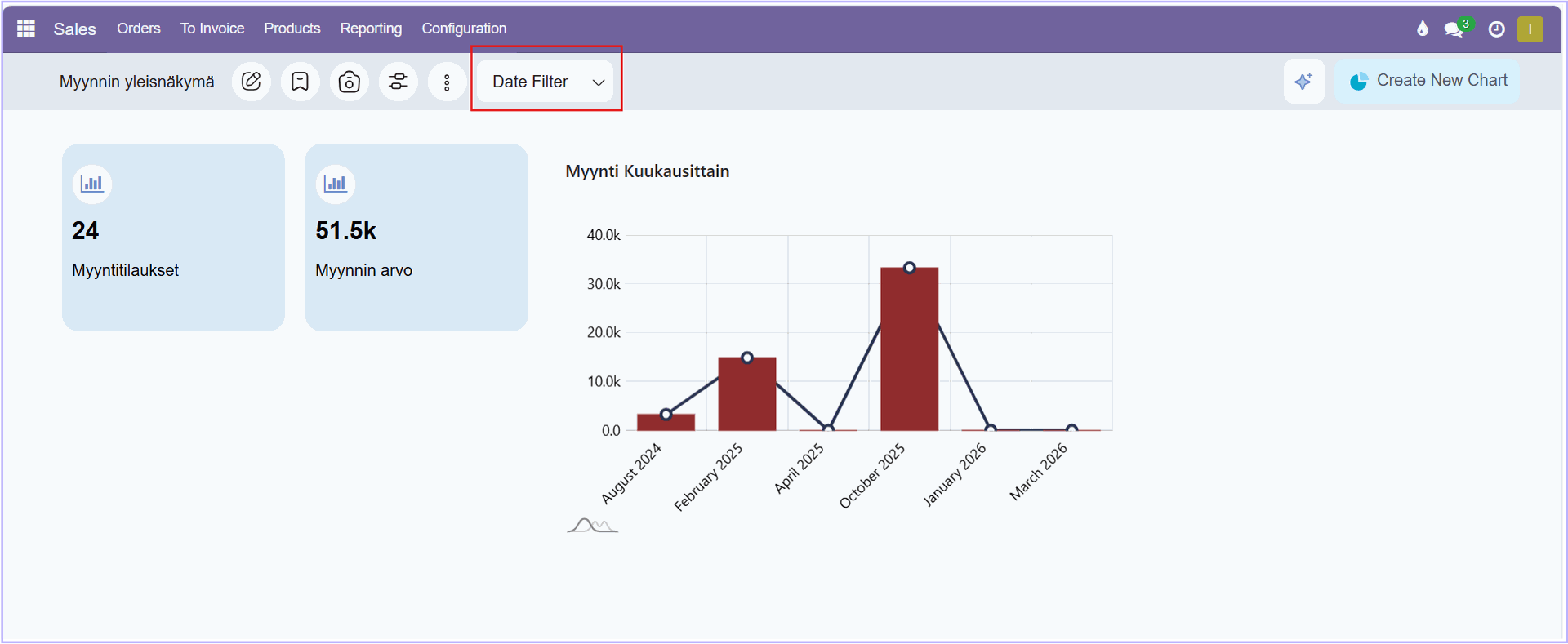
Task: Open the Products menu
Action: tap(292, 29)
